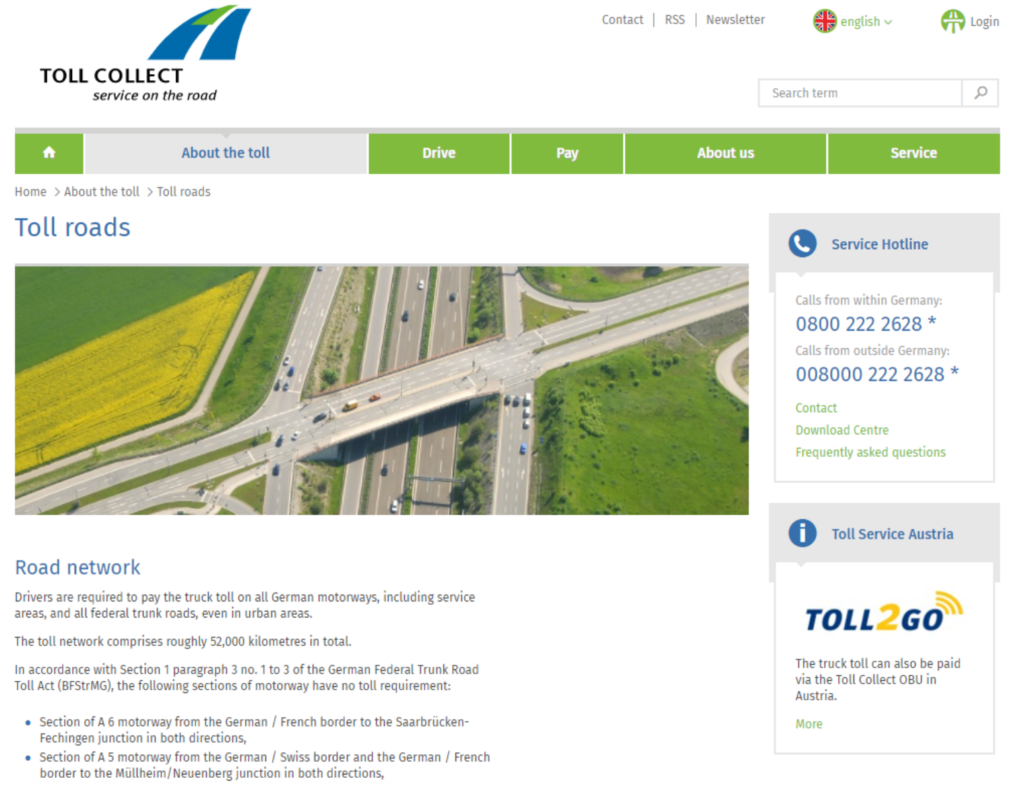Click into the Search term field

point(860,93)
